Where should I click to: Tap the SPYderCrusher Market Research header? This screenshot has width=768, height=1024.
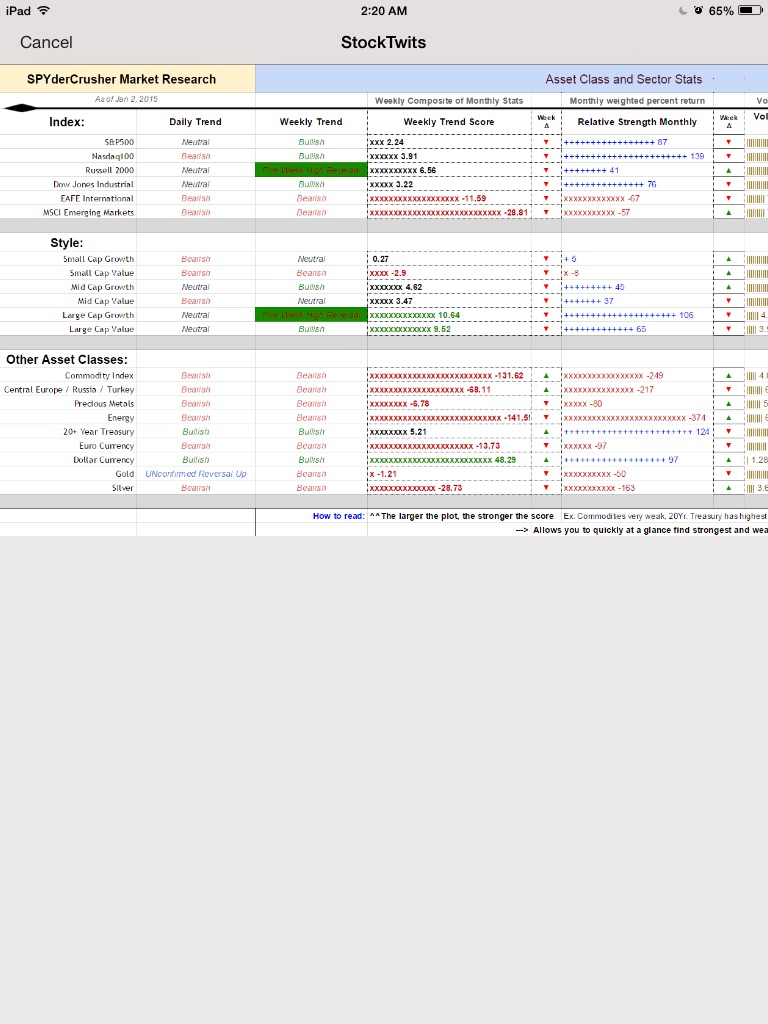coord(121,79)
